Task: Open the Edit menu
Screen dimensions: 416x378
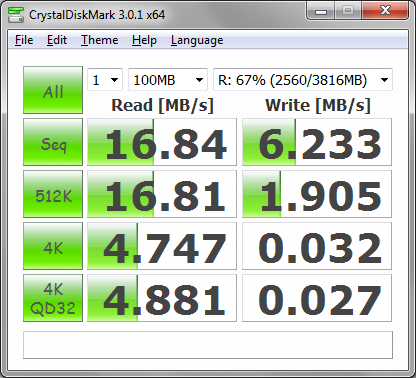Action: [x=57, y=40]
